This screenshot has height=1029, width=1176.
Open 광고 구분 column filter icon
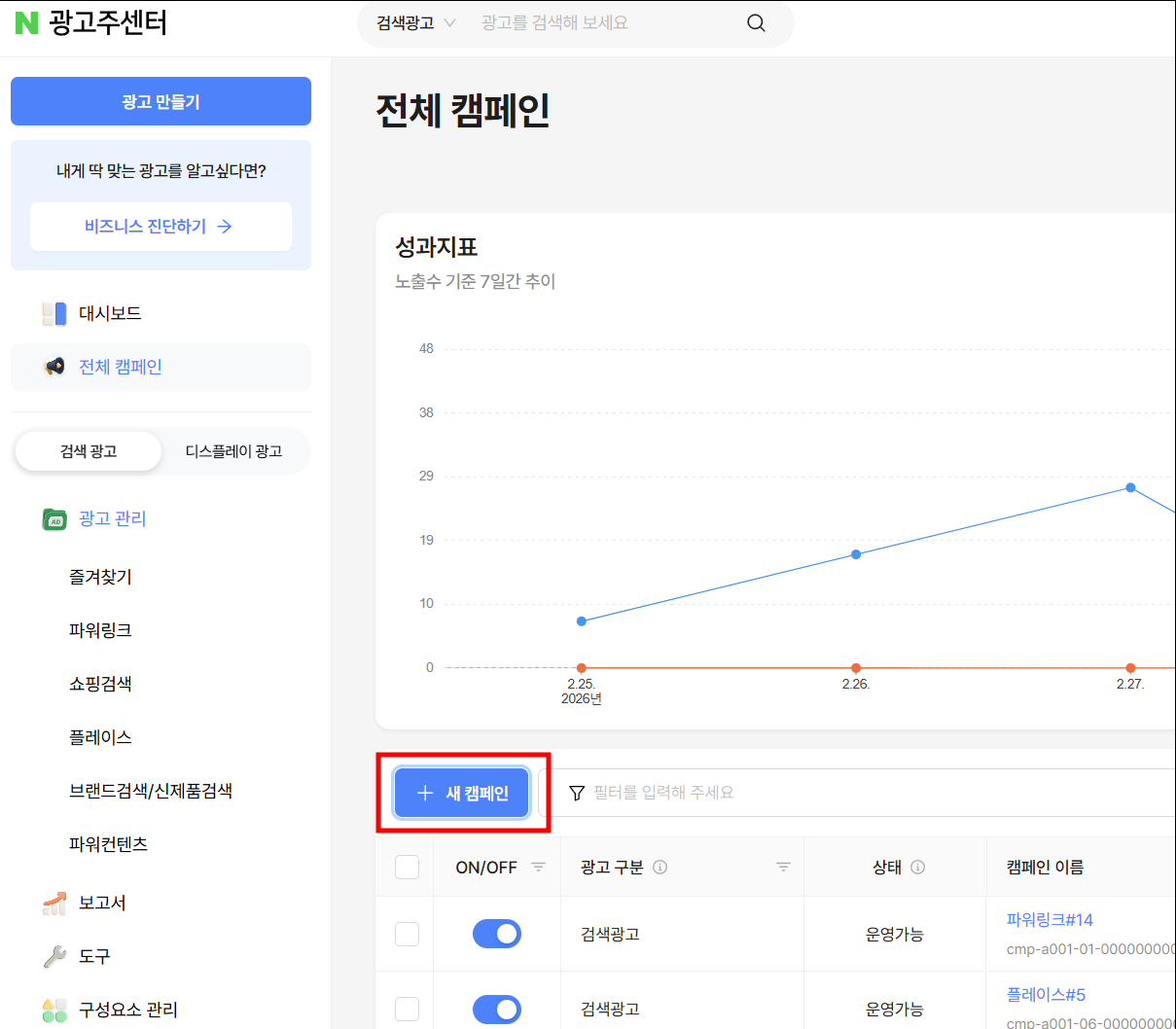pos(783,868)
